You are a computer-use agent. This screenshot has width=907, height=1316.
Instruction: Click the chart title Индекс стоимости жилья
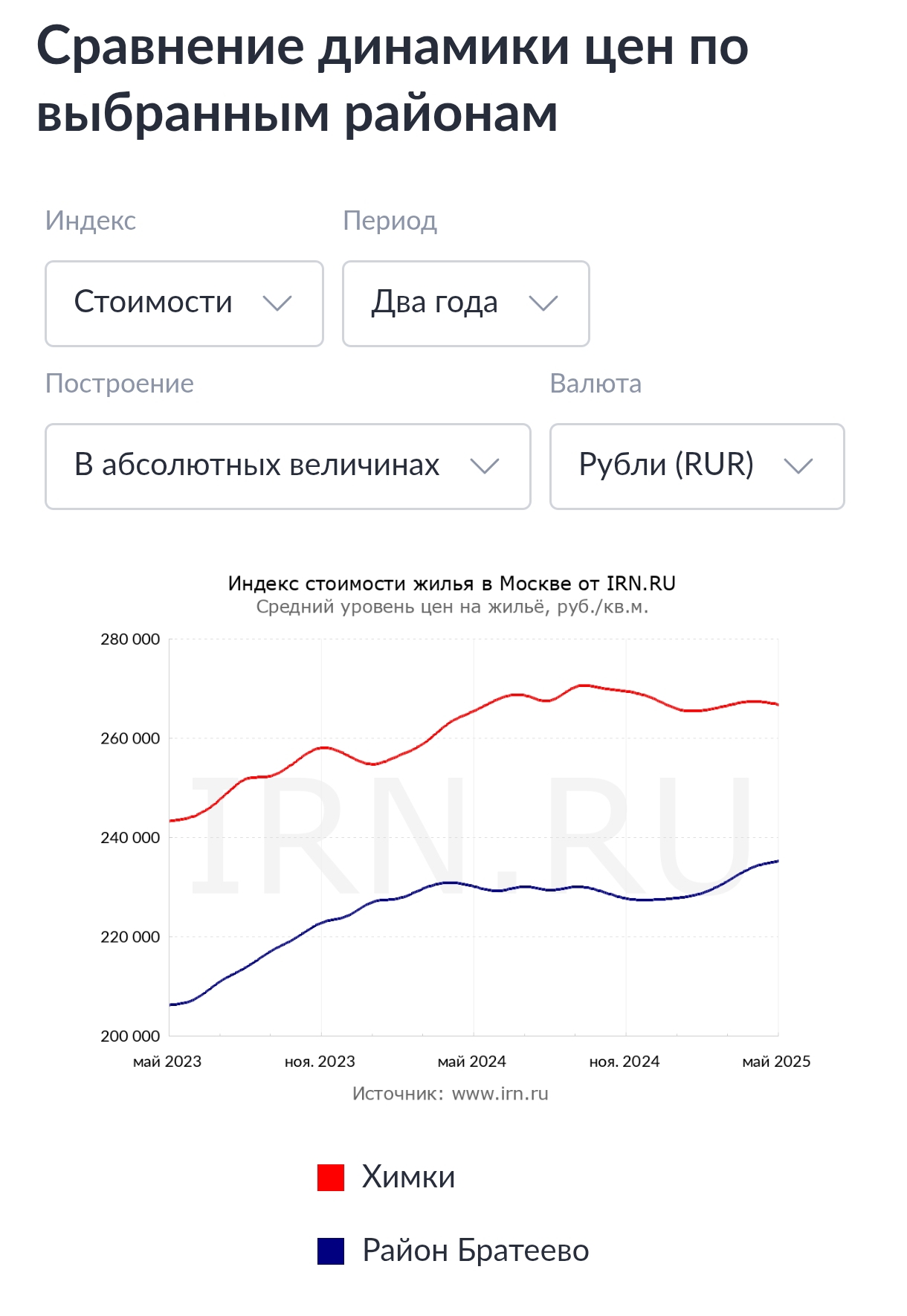click(451, 584)
